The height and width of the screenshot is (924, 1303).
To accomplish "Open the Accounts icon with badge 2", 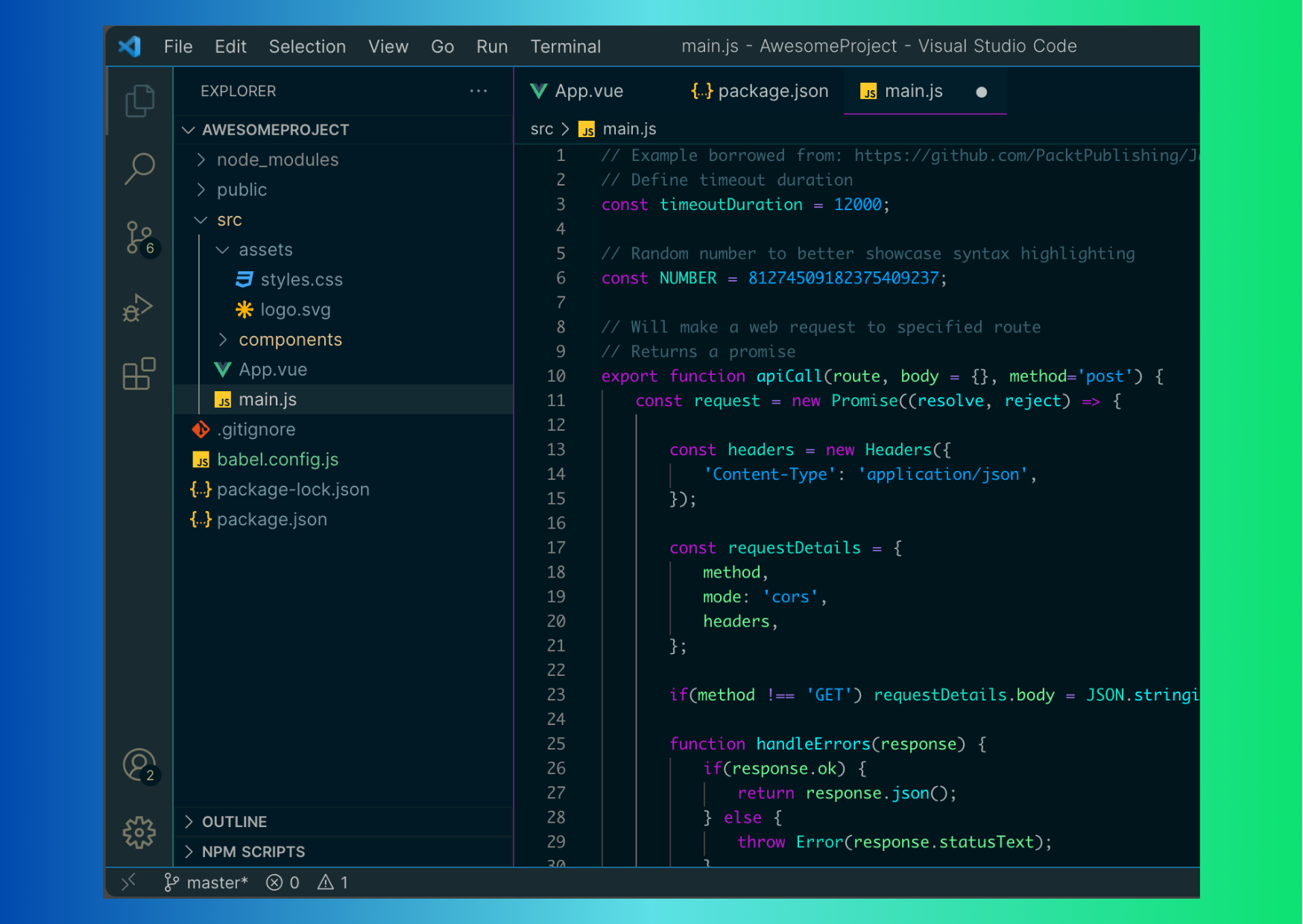I will tap(139, 765).
